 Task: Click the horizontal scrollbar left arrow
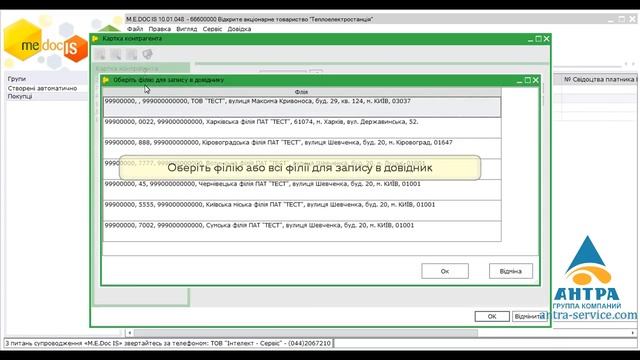coord(129,333)
